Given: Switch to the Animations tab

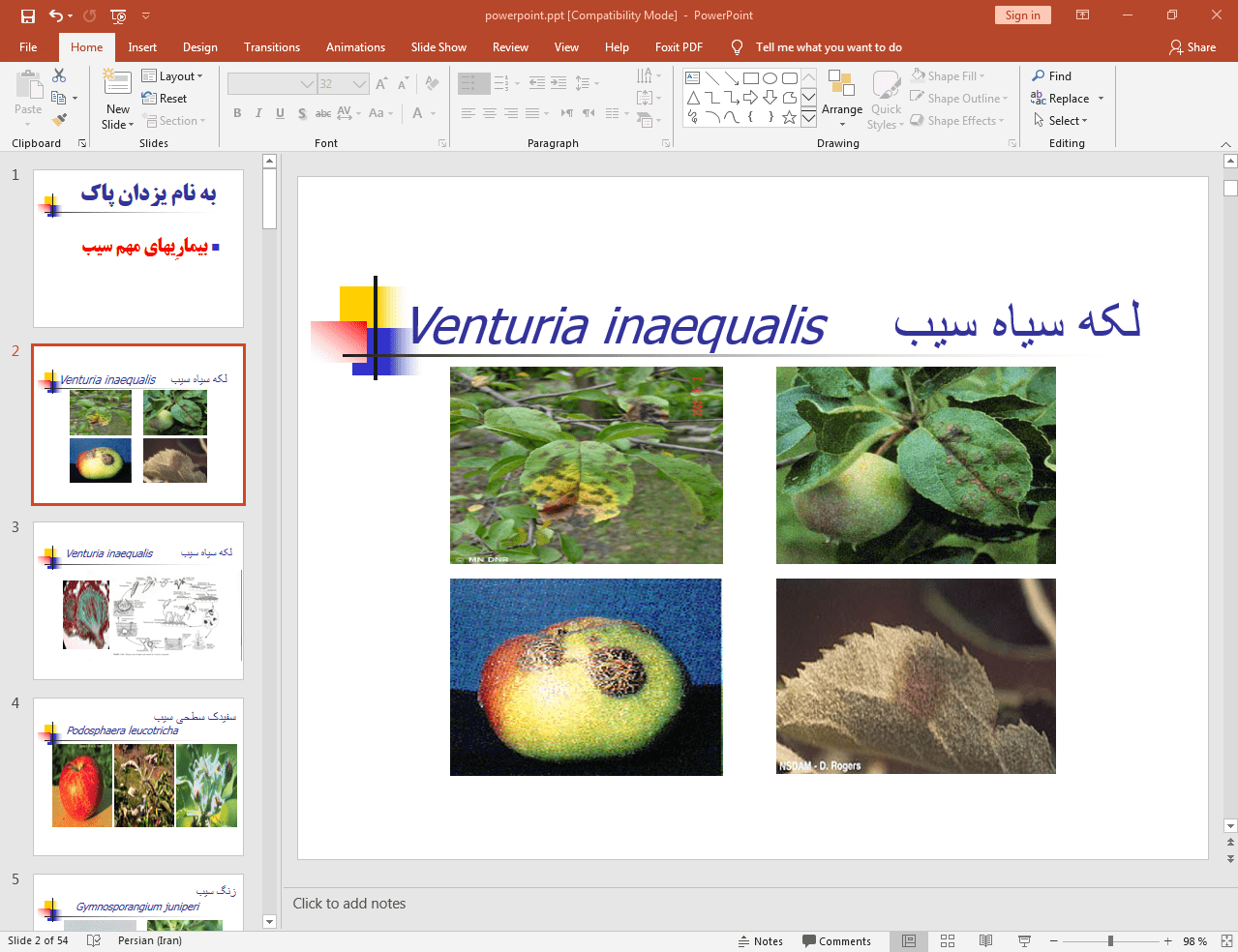Looking at the screenshot, I should [x=355, y=47].
